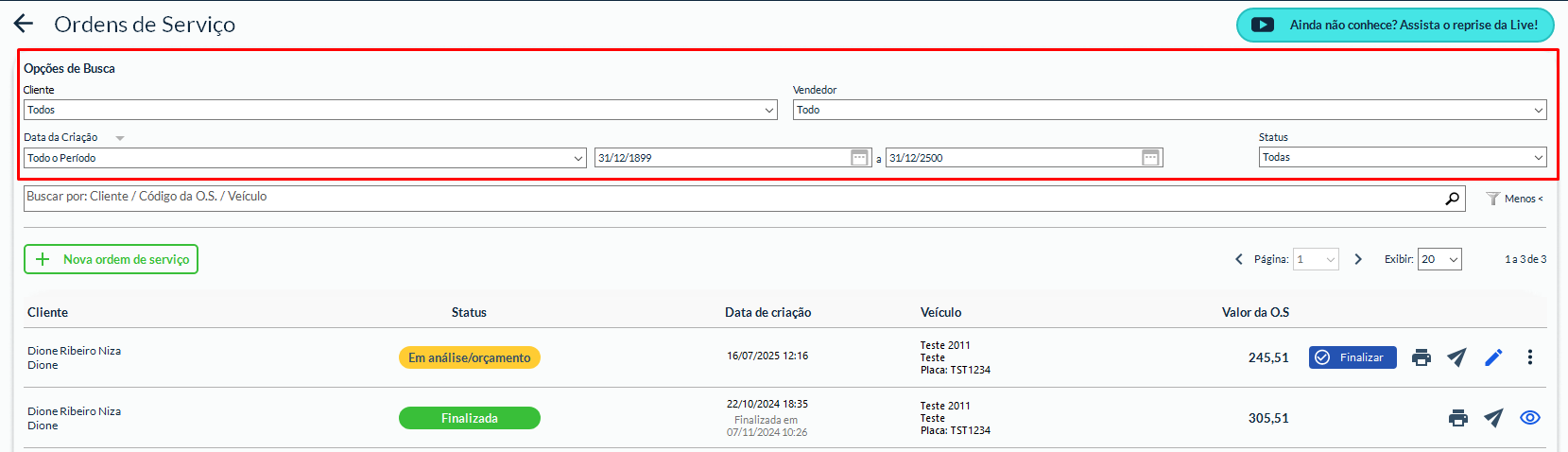Print the 245,51 service order
The image size is (1568, 452).
1421,357
